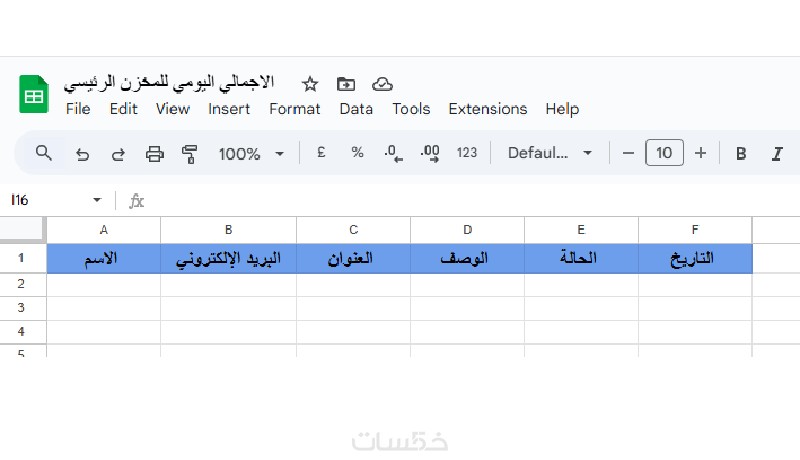Open the search menus magnifier
The image size is (800, 460).
[44, 153]
